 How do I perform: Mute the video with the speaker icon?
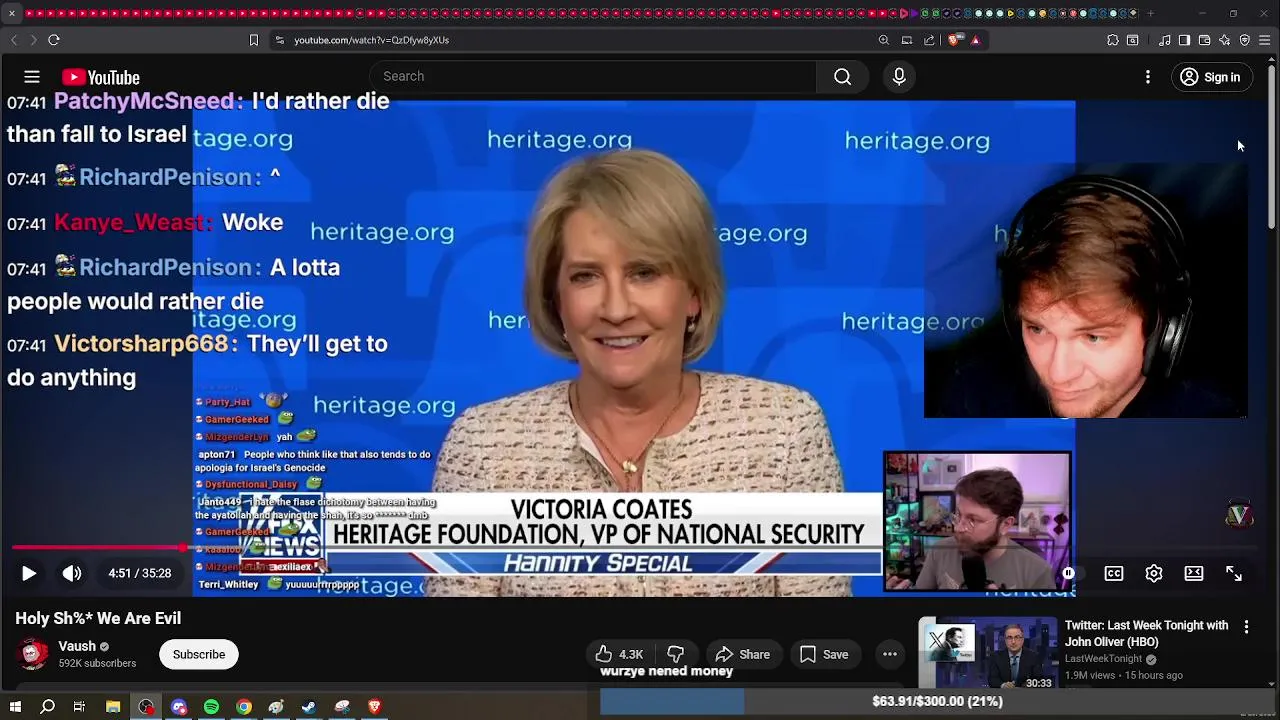point(72,573)
